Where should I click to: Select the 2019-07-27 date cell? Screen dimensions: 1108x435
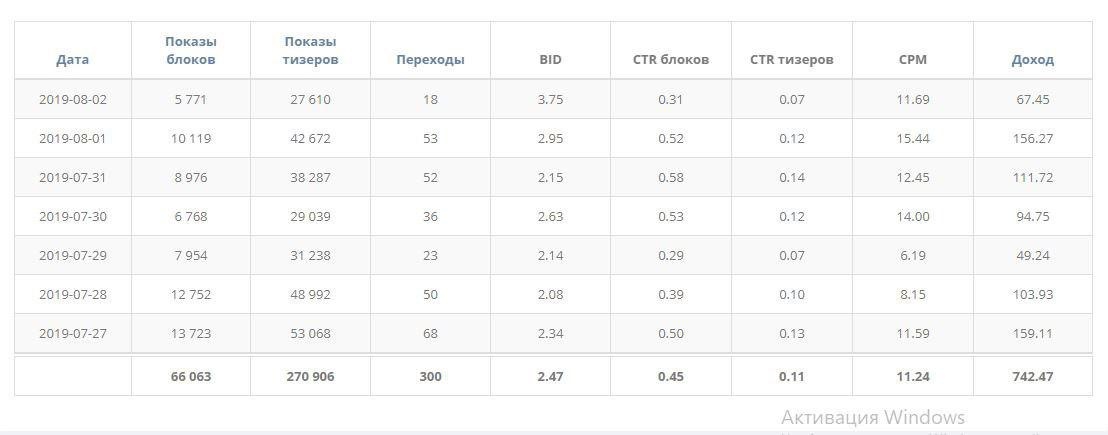click(x=72, y=333)
